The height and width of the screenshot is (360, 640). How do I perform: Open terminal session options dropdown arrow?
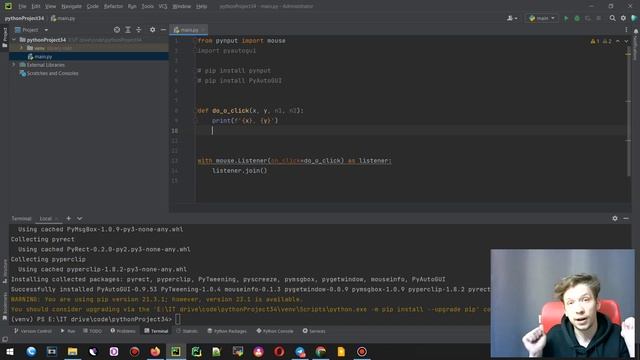79,218
